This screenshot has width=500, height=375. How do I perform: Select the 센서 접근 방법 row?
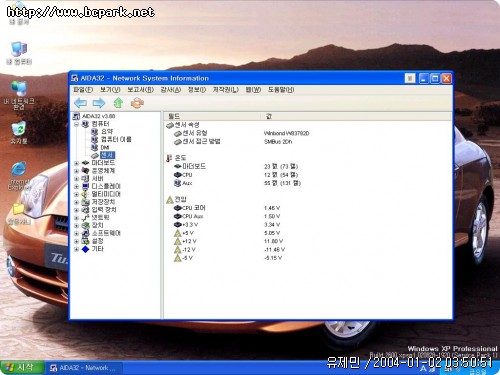[x=201, y=142]
